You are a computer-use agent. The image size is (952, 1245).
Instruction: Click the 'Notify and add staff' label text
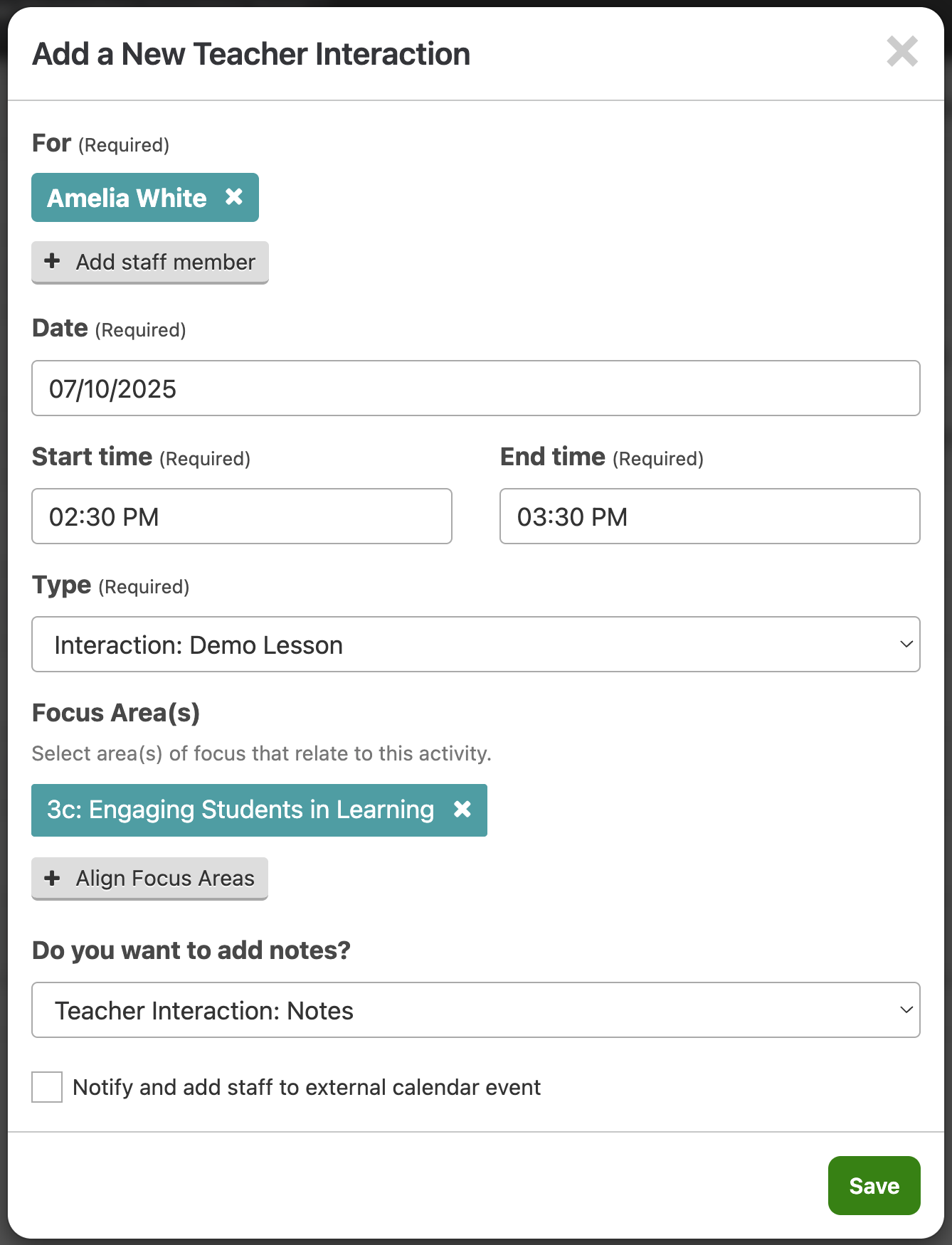point(307,1088)
